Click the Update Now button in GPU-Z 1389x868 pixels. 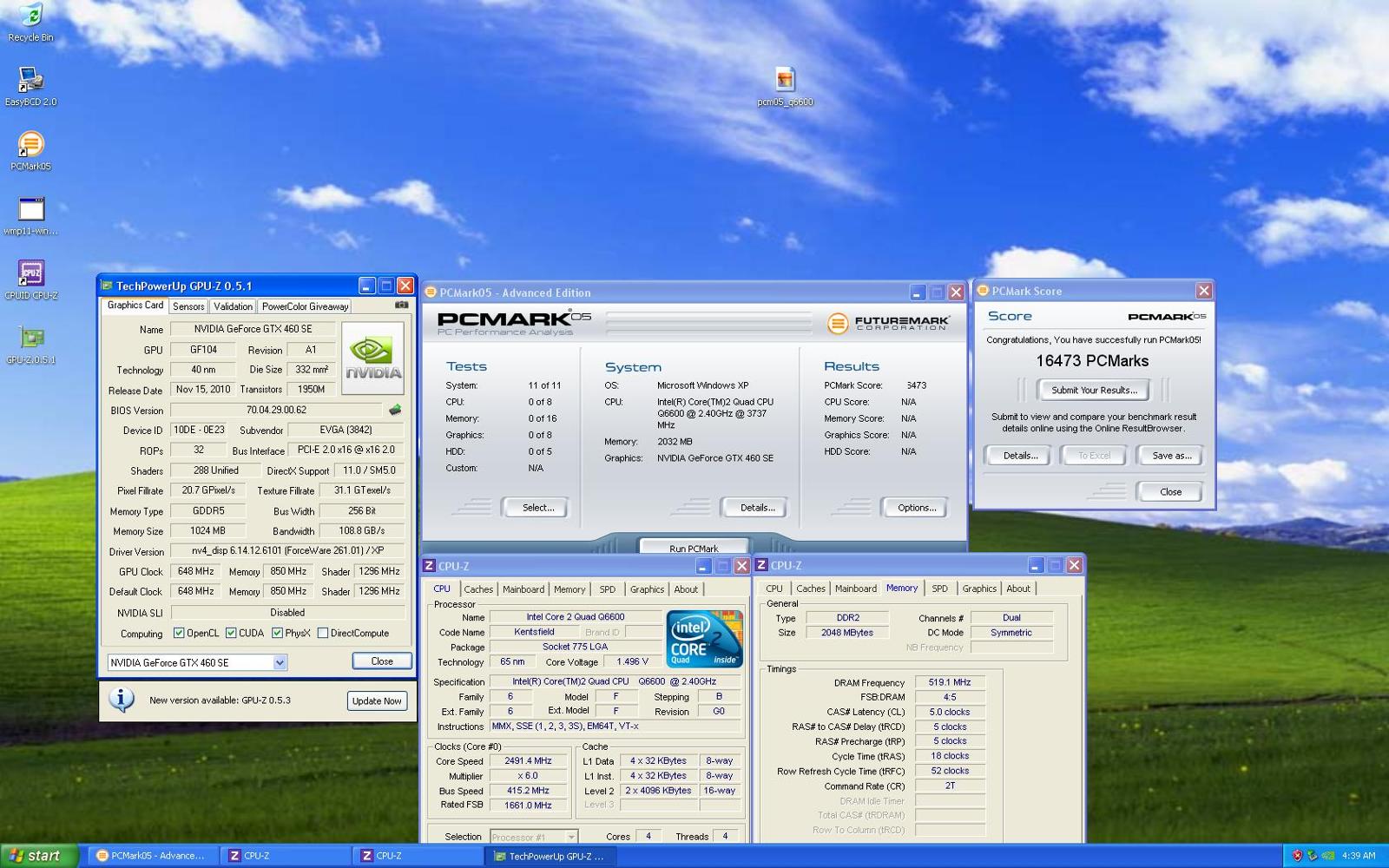click(377, 700)
